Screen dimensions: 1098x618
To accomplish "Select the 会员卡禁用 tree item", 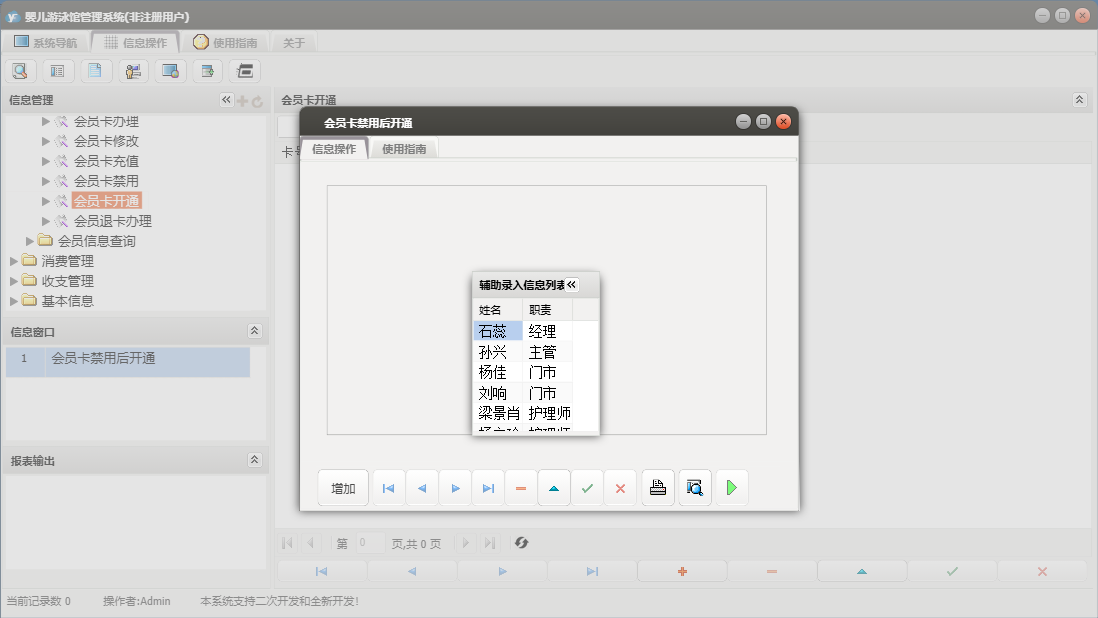I will [x=105, y=181].
